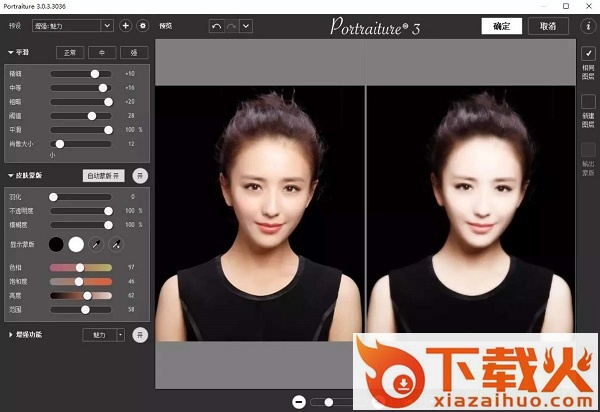Click the portrait size value 12

click(131, 144)
